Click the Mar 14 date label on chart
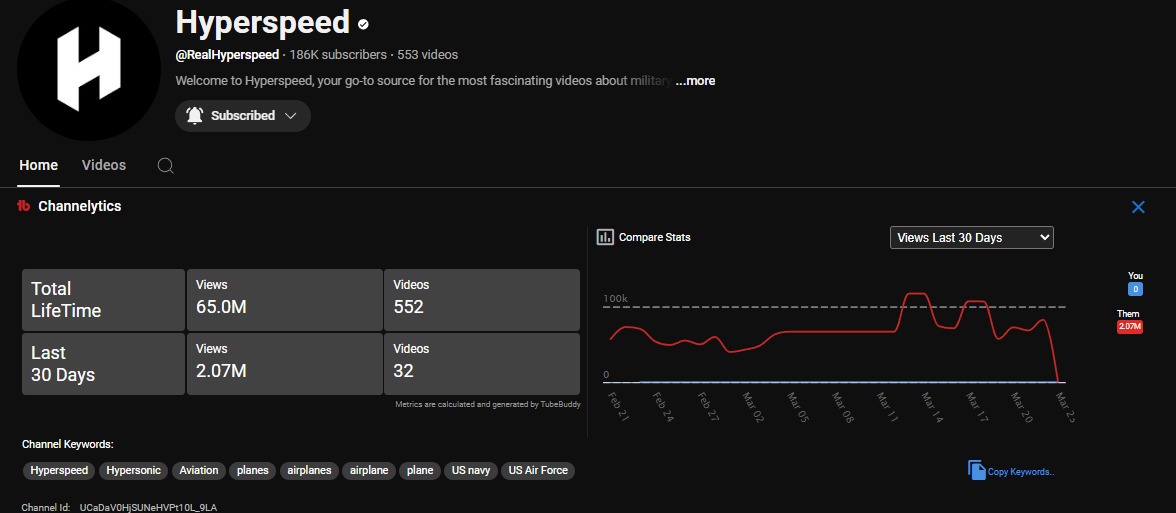1176x513 pixels. (932, 407)
